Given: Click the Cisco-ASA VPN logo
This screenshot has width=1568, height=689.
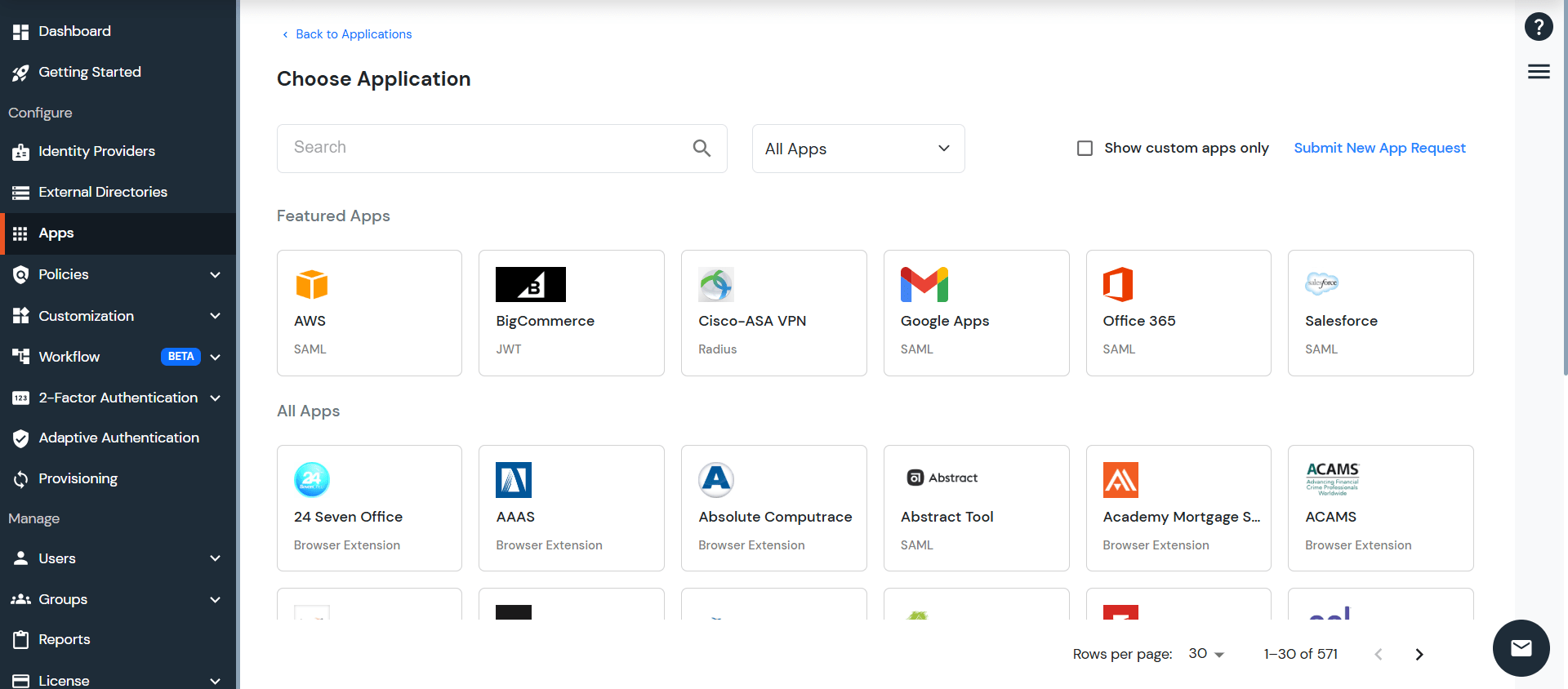Looking at the screenshot, I should (716, 284).
